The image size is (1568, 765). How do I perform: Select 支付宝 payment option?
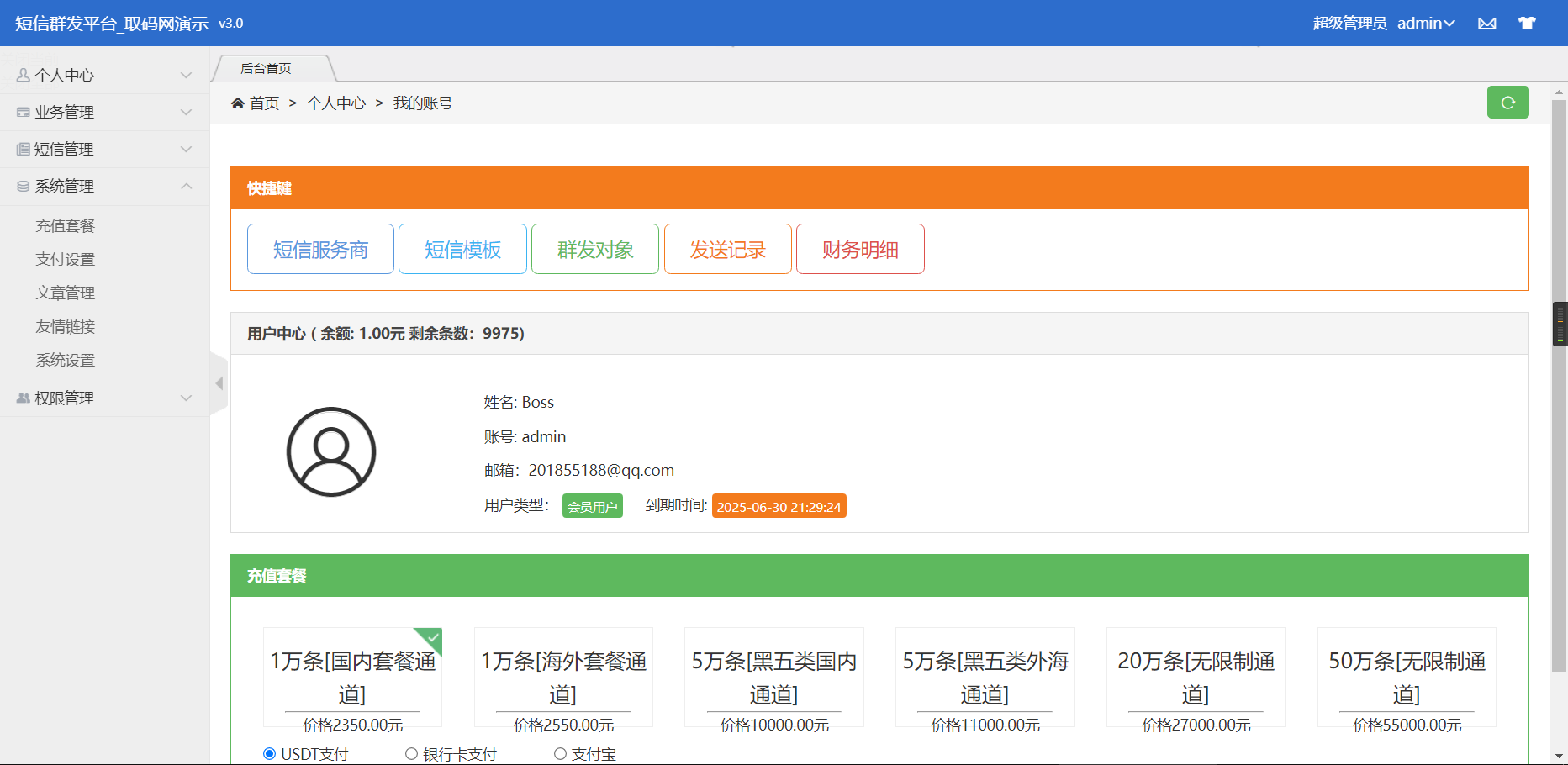[x=560, y=754]
